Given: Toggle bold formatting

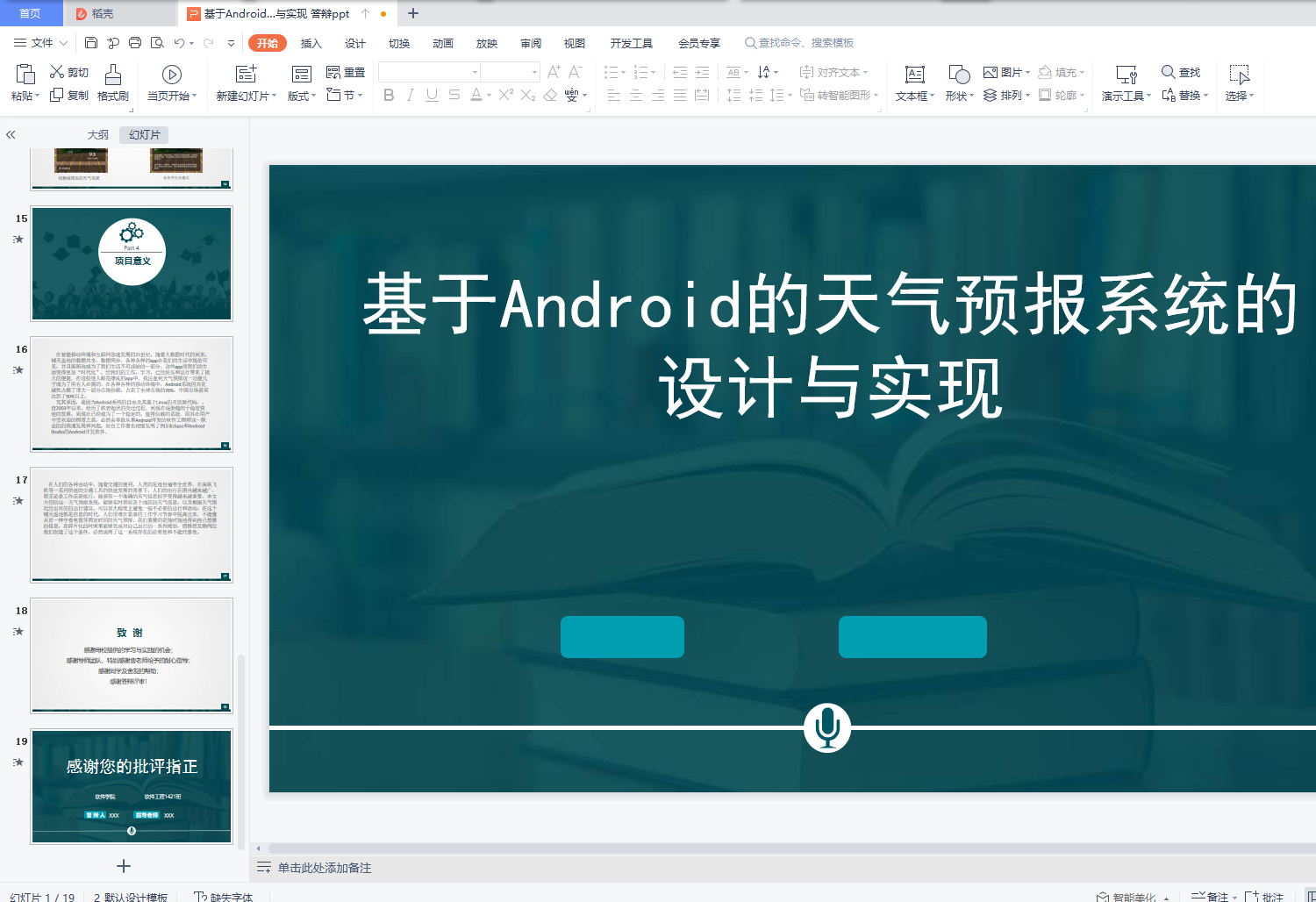Looking at the screenshot, I should tap(389, 95).
